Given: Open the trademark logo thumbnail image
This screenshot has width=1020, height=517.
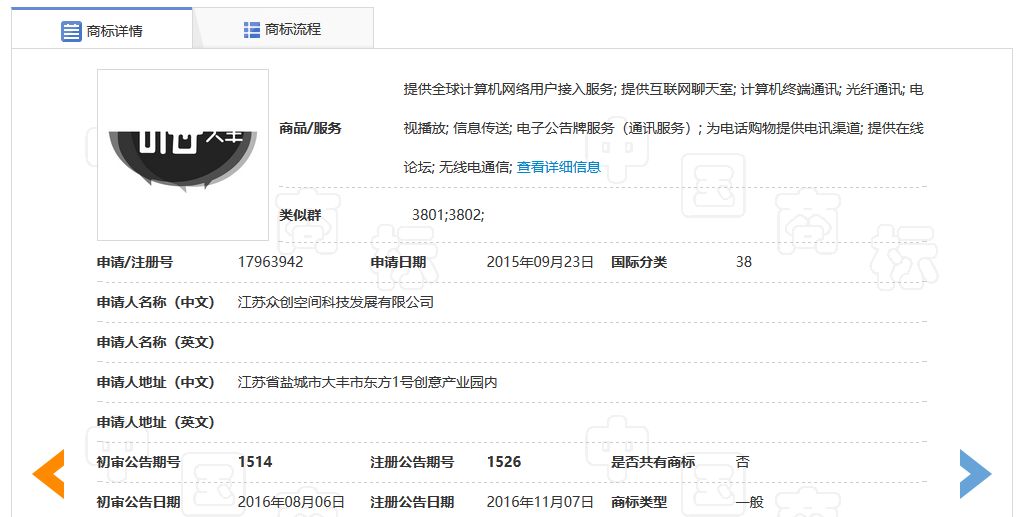Looking at the screenshot, I should [183, 155].
